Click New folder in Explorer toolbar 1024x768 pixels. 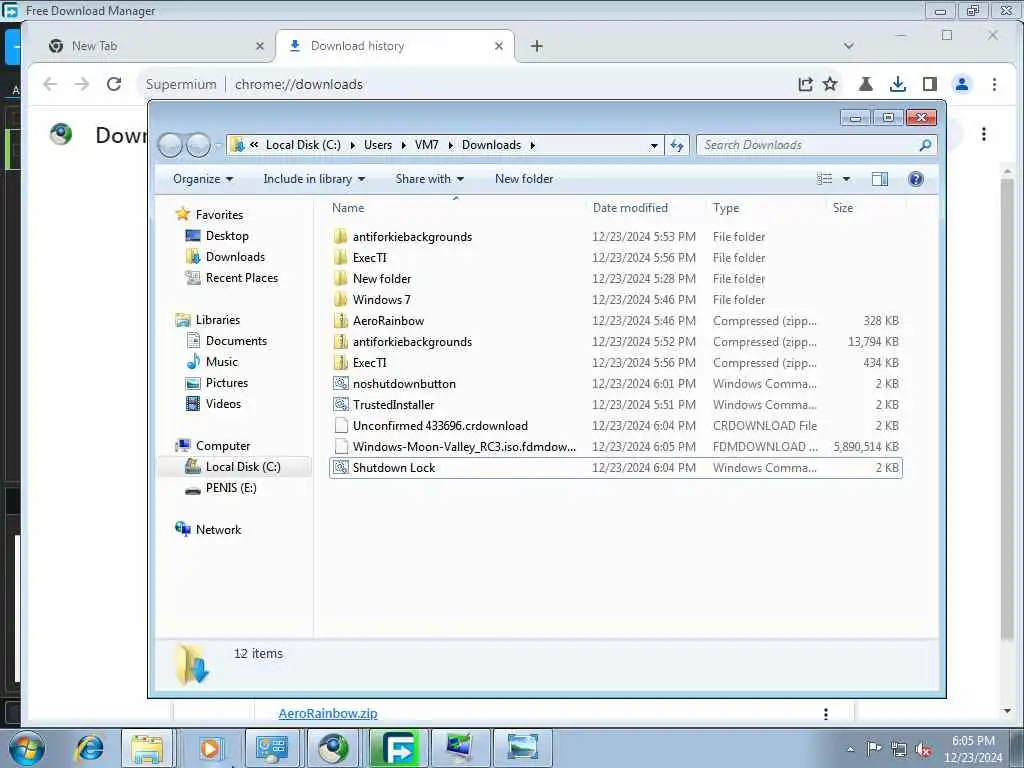click(524, 179)
